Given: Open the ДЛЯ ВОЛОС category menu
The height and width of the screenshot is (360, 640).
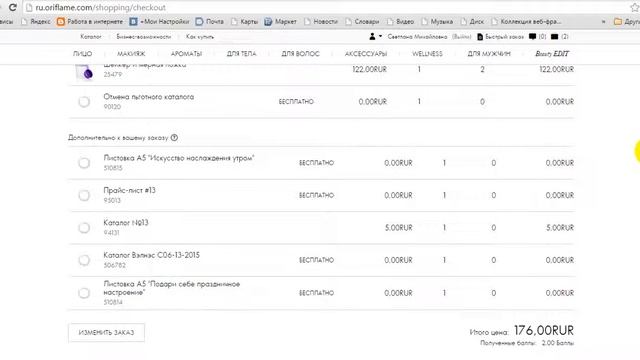Looking at the screenshot, I should pos(300,54).
